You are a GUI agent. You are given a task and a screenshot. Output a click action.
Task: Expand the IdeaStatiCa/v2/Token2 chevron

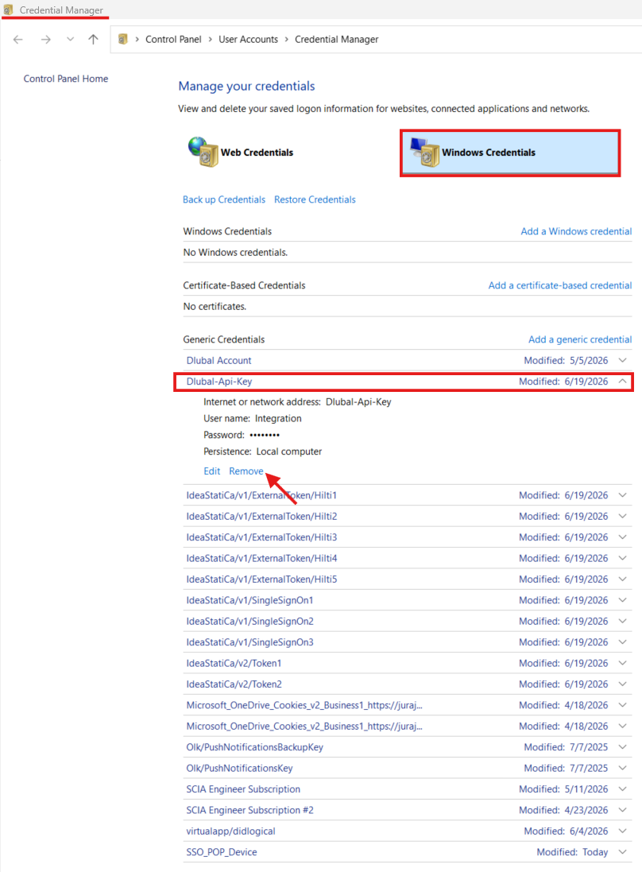tap(623, 684)
